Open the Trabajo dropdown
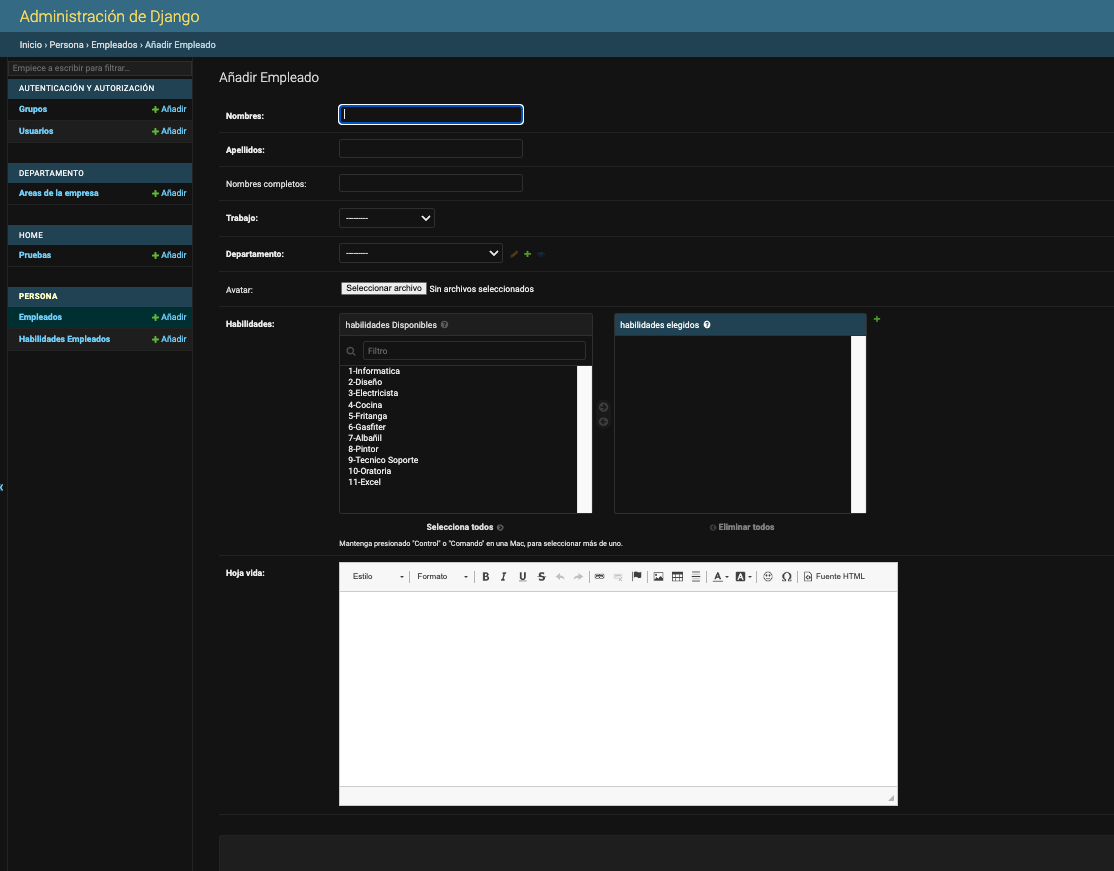Image resolution: width=1114 pixels, height=871 pixels. tap(386, 217)
